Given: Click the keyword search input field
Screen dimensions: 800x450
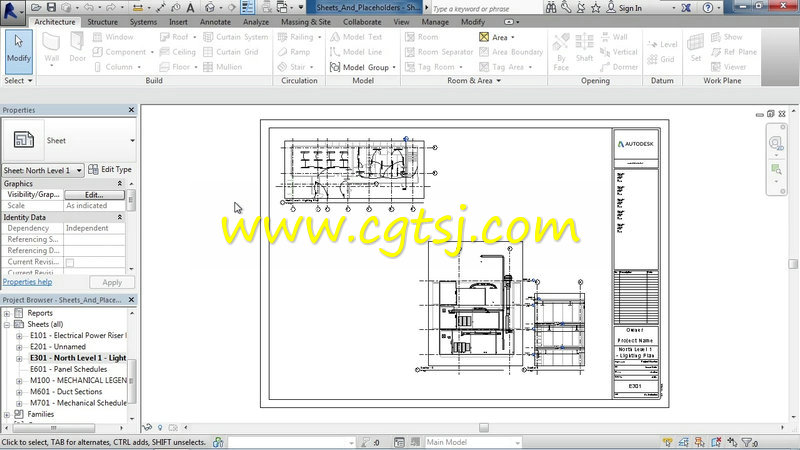Looking at the screenshot, I should point(486,8).
